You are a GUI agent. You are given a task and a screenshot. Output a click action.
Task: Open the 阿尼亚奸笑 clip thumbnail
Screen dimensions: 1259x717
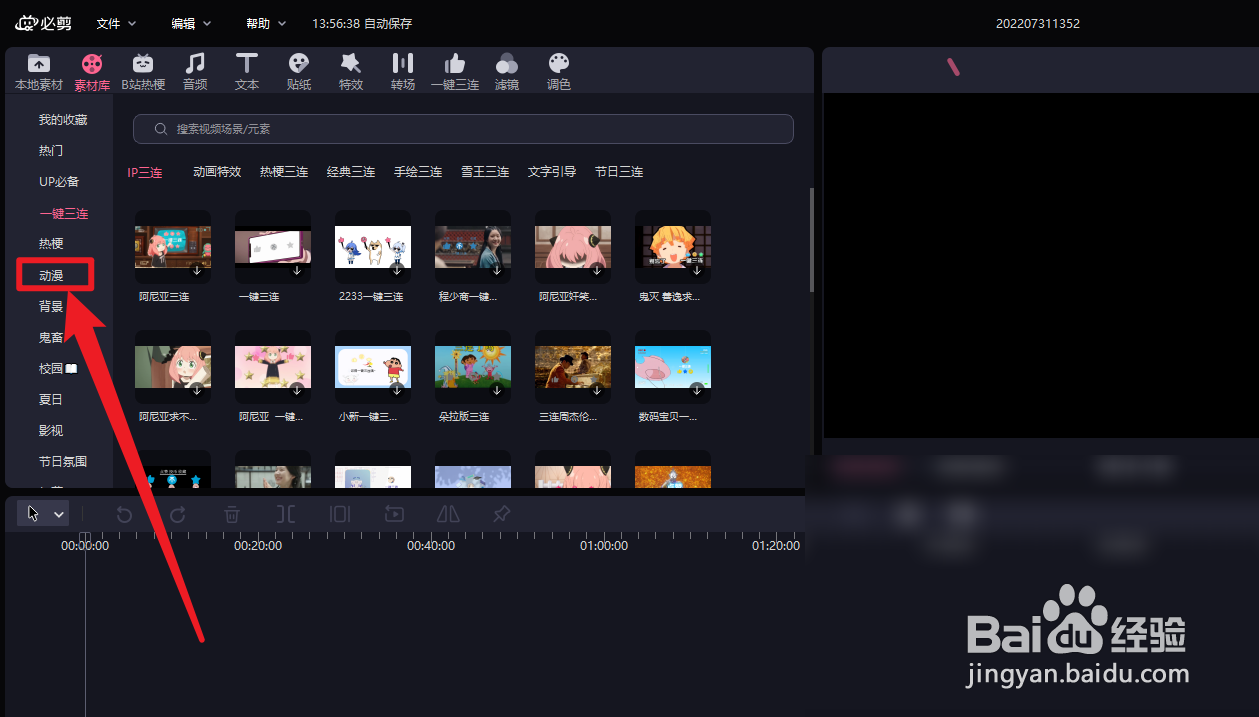pyautogui.click(x=573, y=246)
